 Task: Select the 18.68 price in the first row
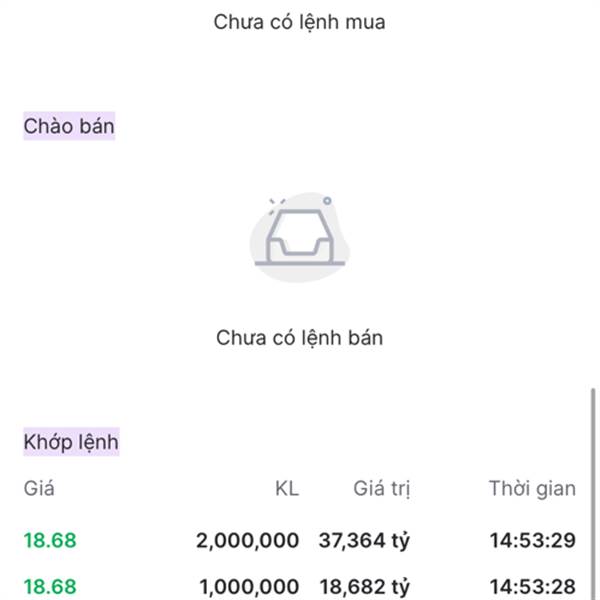pos(50,540)
